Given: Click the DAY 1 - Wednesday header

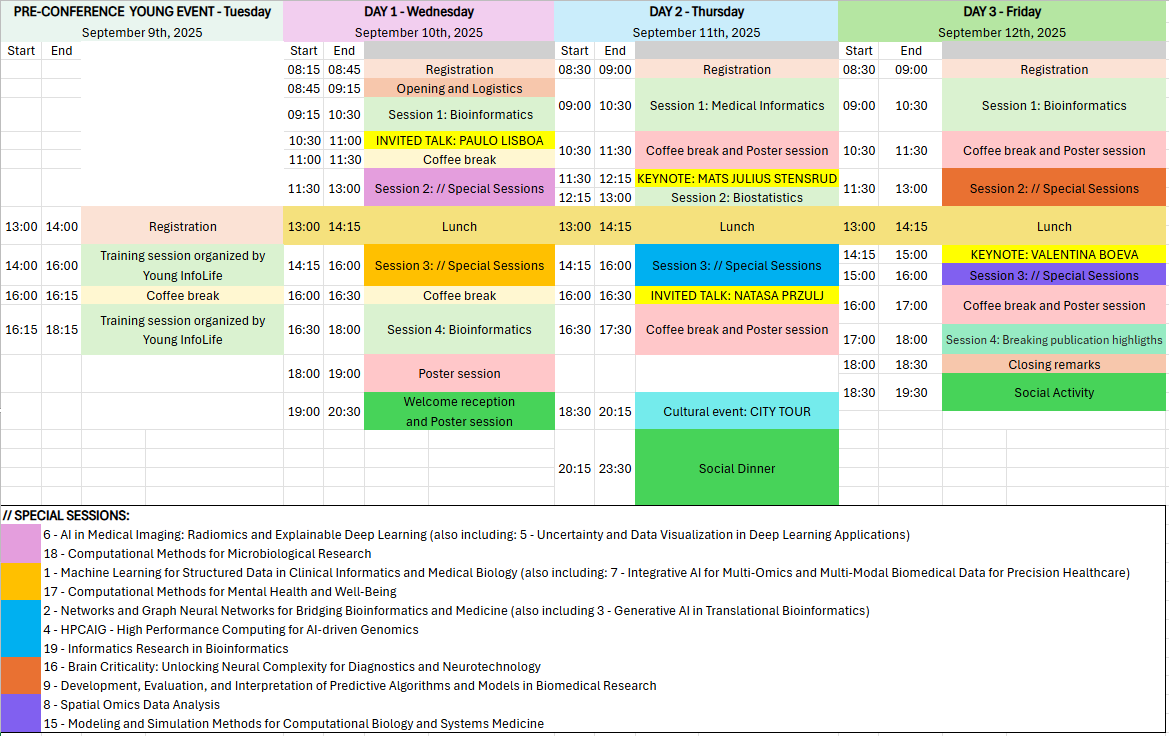Looking at the screenshot, I should coord(418,12).
